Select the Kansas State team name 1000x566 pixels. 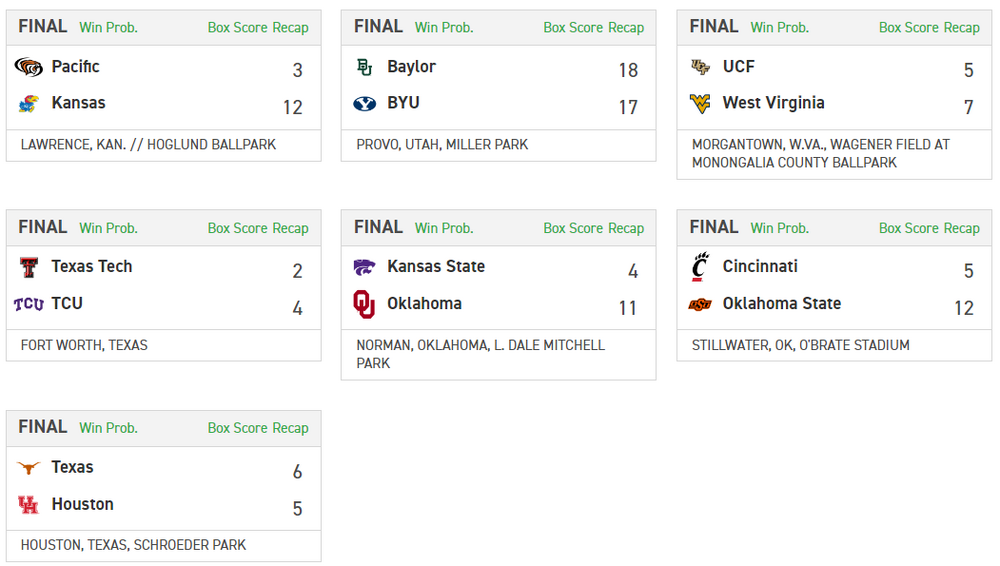435,266
